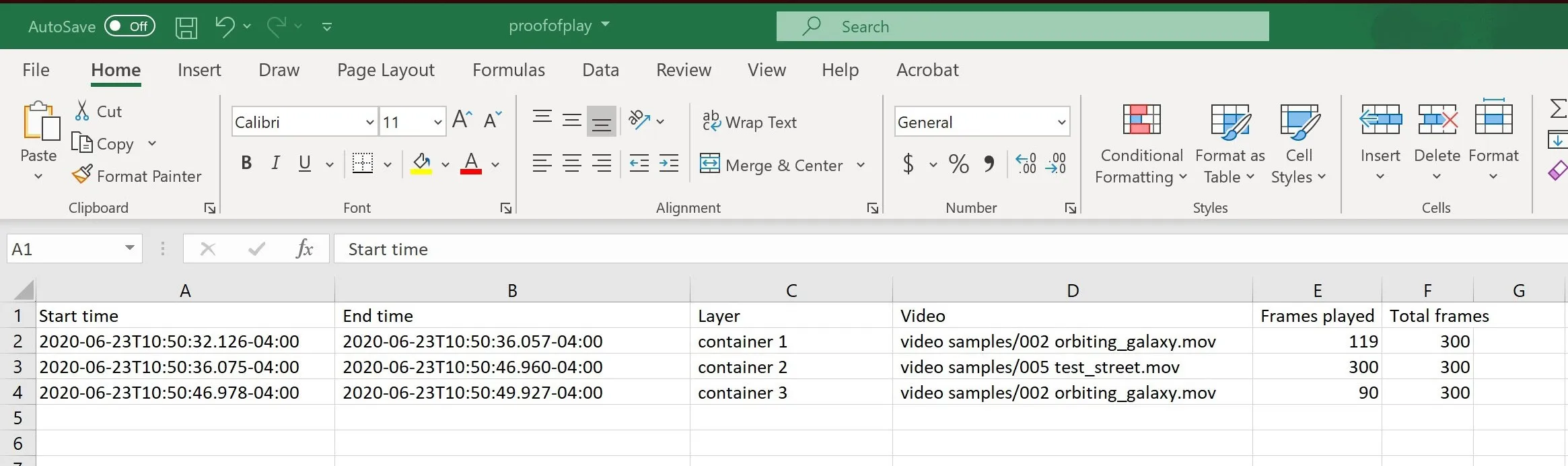Increase font size with larger A
The width and height of the screenshot is (1568, 466).
[x=462, y=120]
